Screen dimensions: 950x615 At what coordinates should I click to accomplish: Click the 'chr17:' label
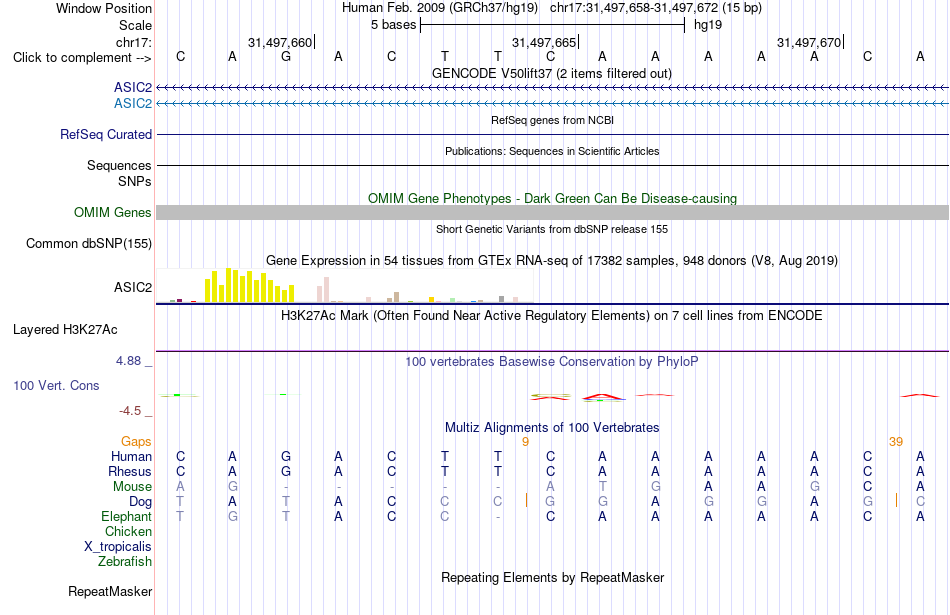[x=134, y=42]
